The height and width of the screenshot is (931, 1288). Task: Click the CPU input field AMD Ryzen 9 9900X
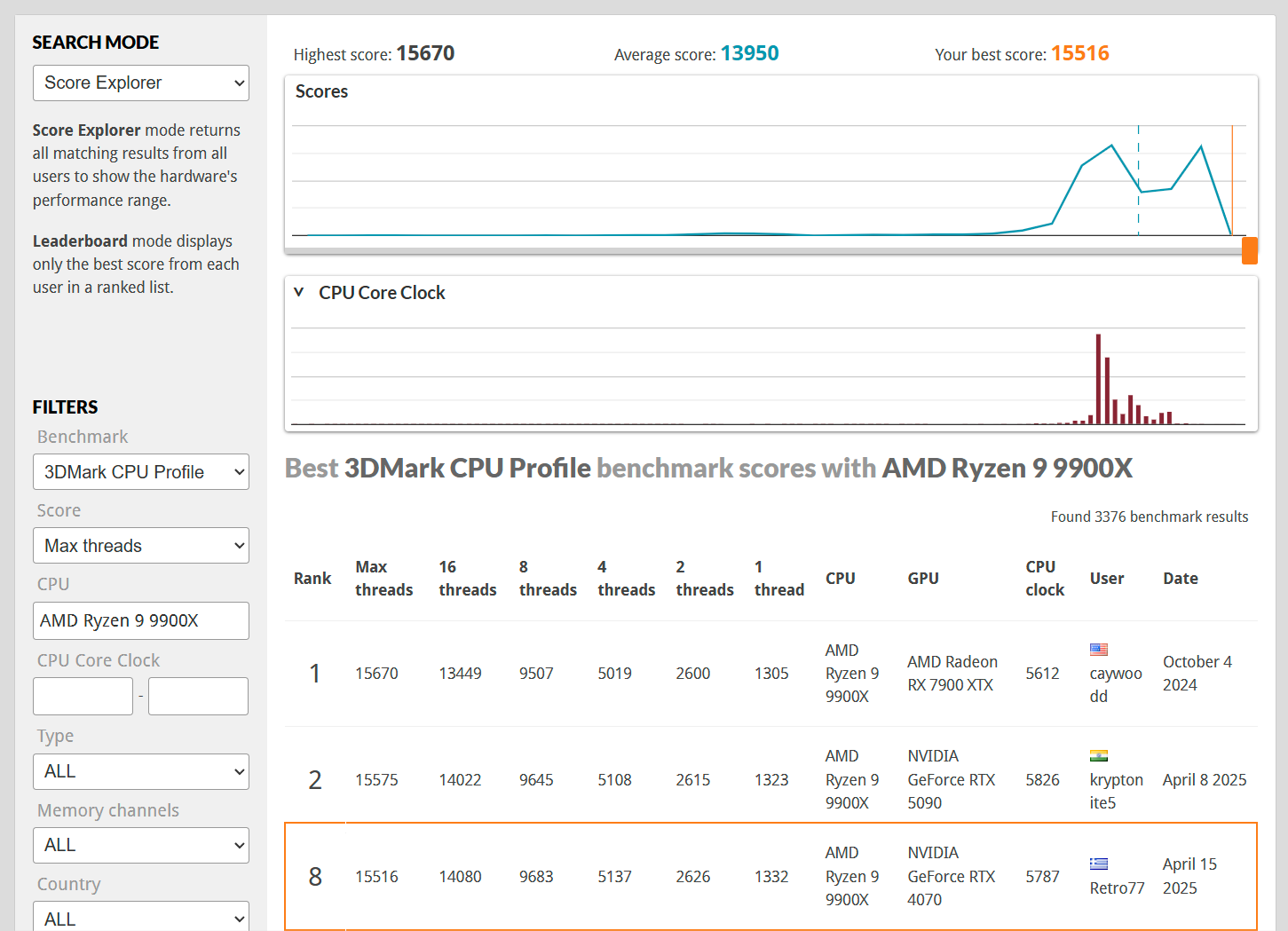pyautogui.click(x=141, y=620)
